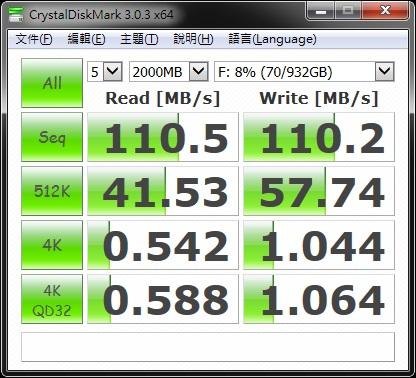This screenshot has width=416, height=378.
Task: Click the 4K read result 0.542
Action: [163, 245]
